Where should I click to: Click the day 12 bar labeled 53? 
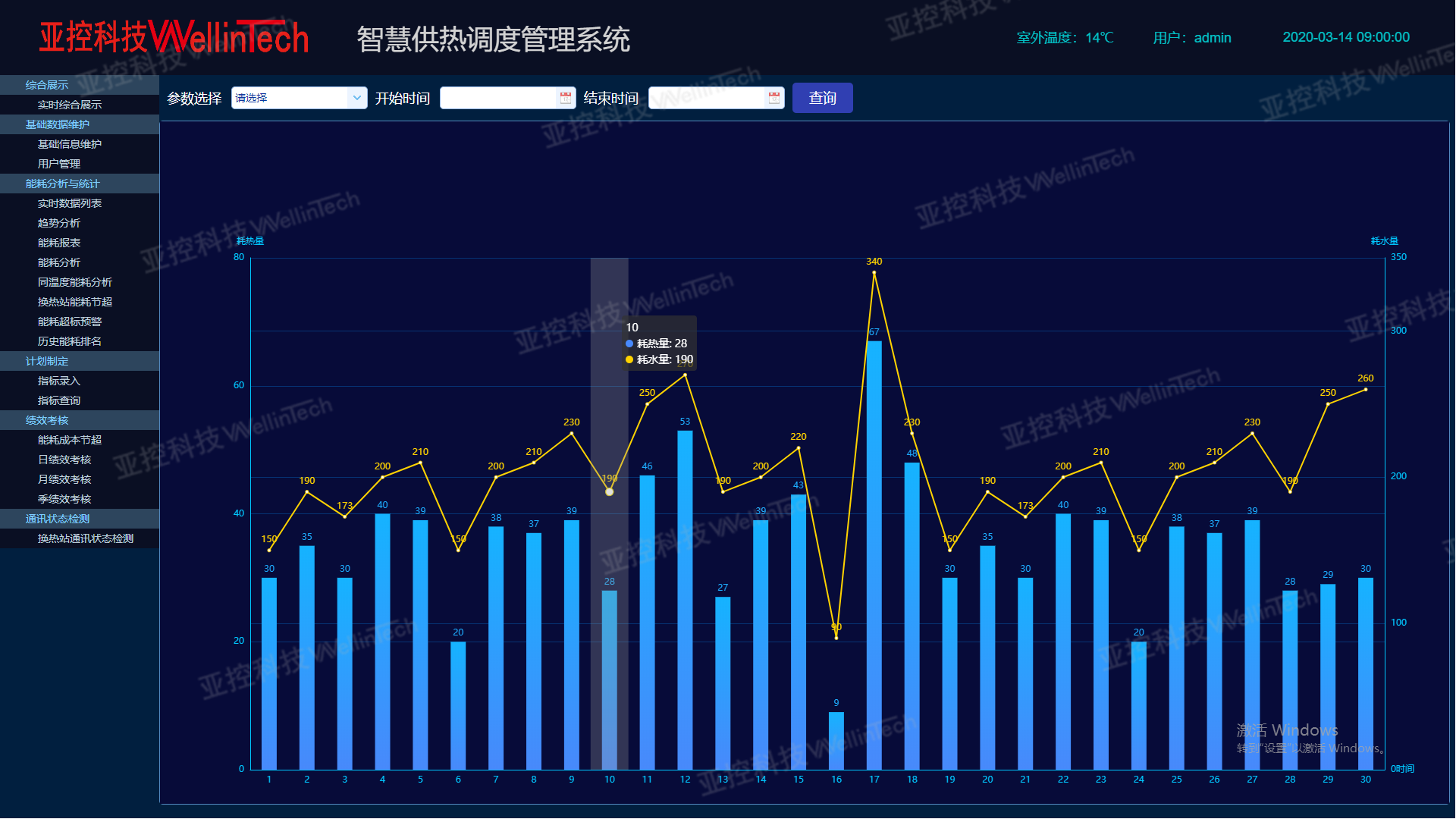click(x=685, y=600)
